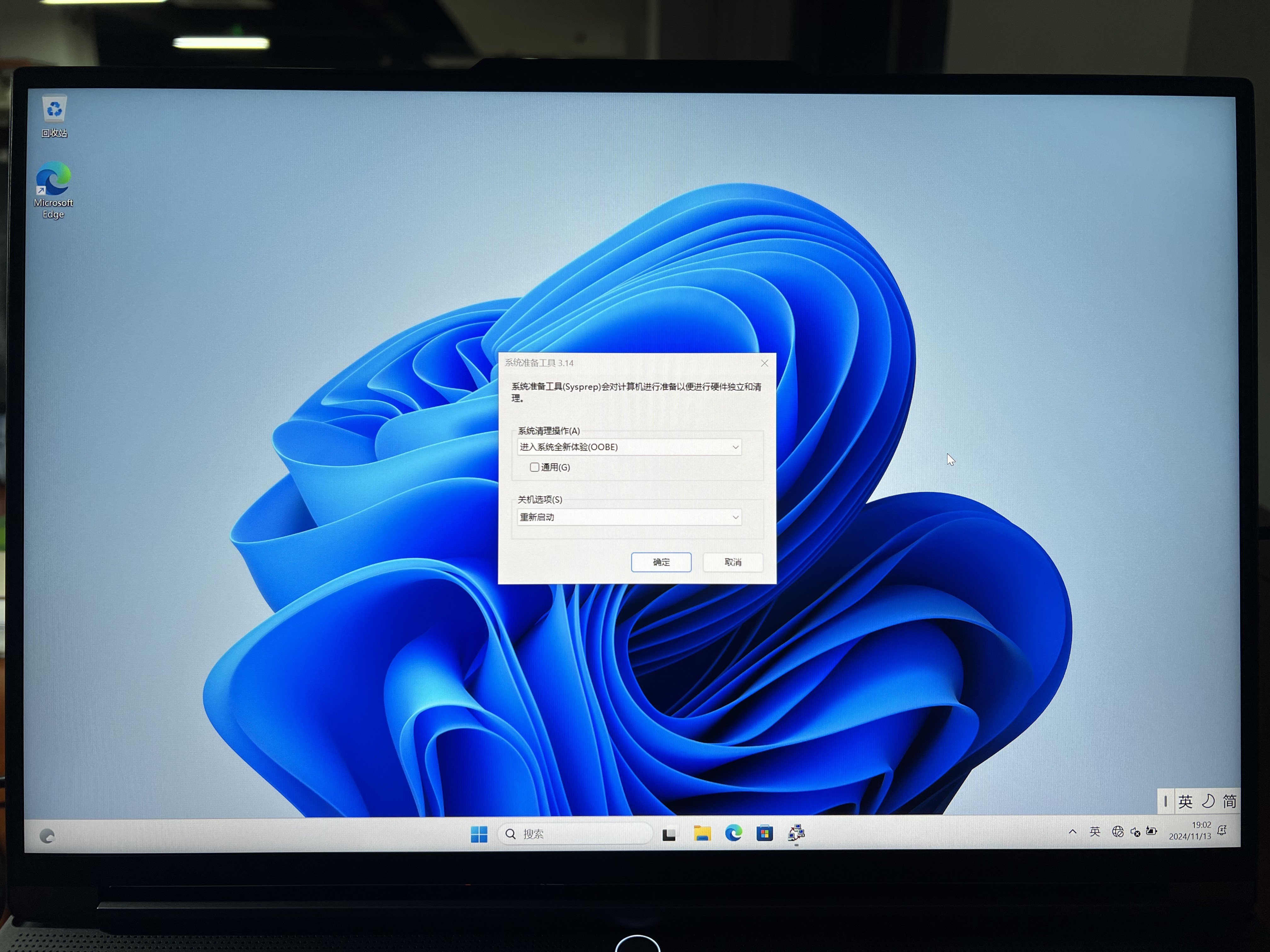Enable the 通用(G) Generalize checkbox
1270x952 pixels.
tap(535, 467)
